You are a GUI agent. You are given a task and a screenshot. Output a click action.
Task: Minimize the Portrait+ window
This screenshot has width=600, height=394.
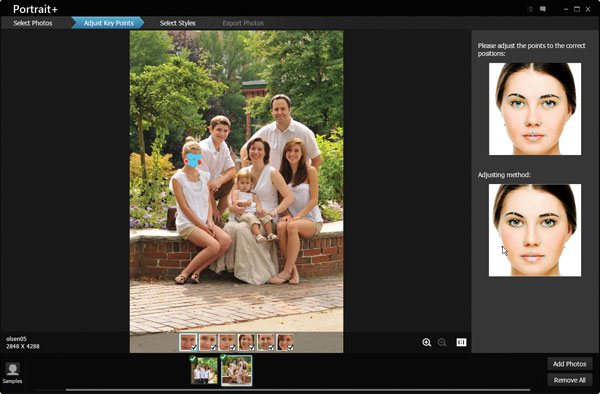(x=566, y=9)
